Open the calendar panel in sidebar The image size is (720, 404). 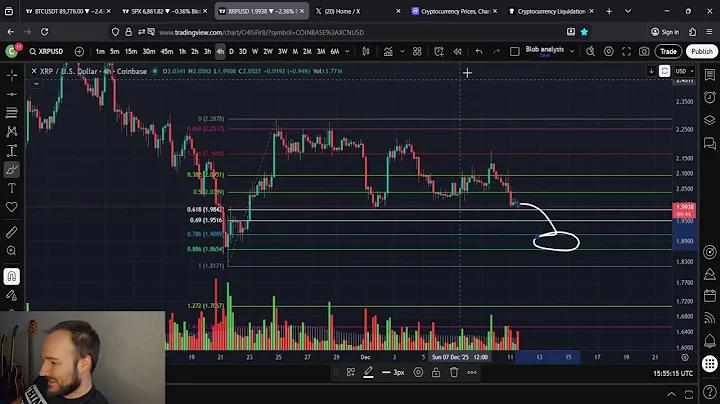click(x=710, y=295)
